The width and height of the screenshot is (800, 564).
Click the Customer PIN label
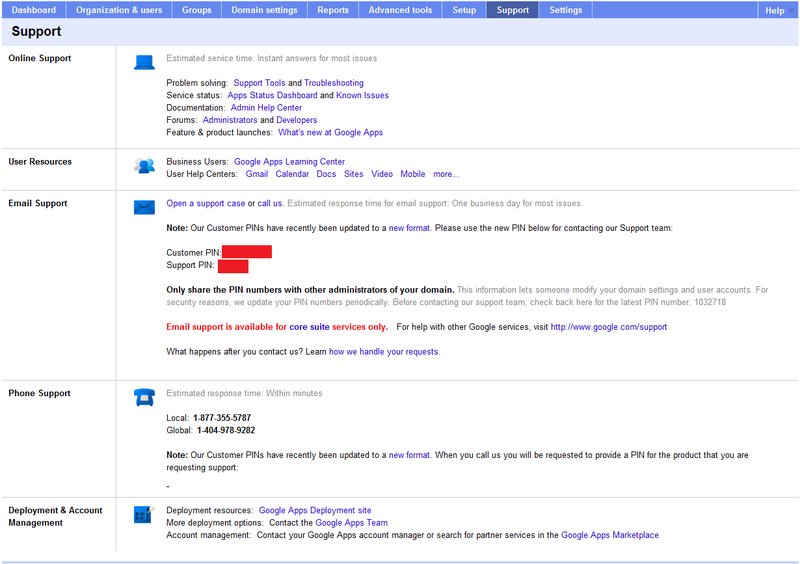tap(194, 253)
